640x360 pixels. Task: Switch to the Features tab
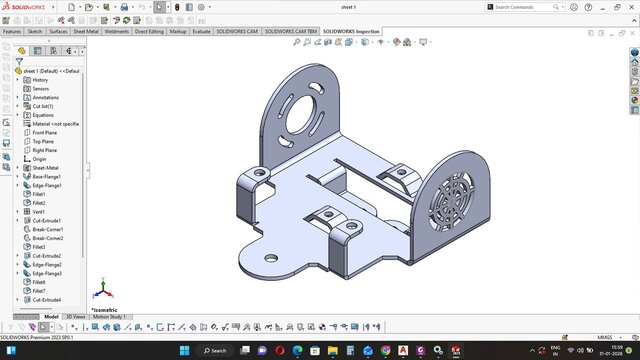[12, 31]
